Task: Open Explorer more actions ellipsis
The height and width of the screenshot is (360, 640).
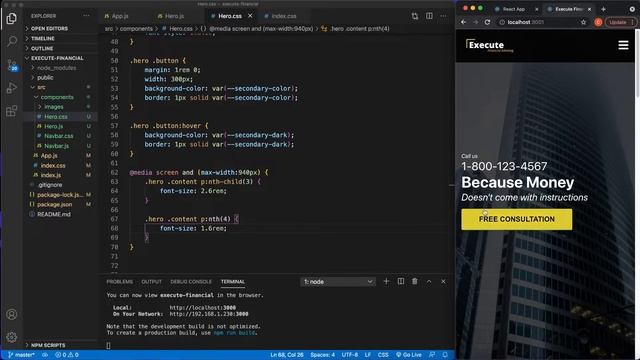Action: tap(86, 16)
